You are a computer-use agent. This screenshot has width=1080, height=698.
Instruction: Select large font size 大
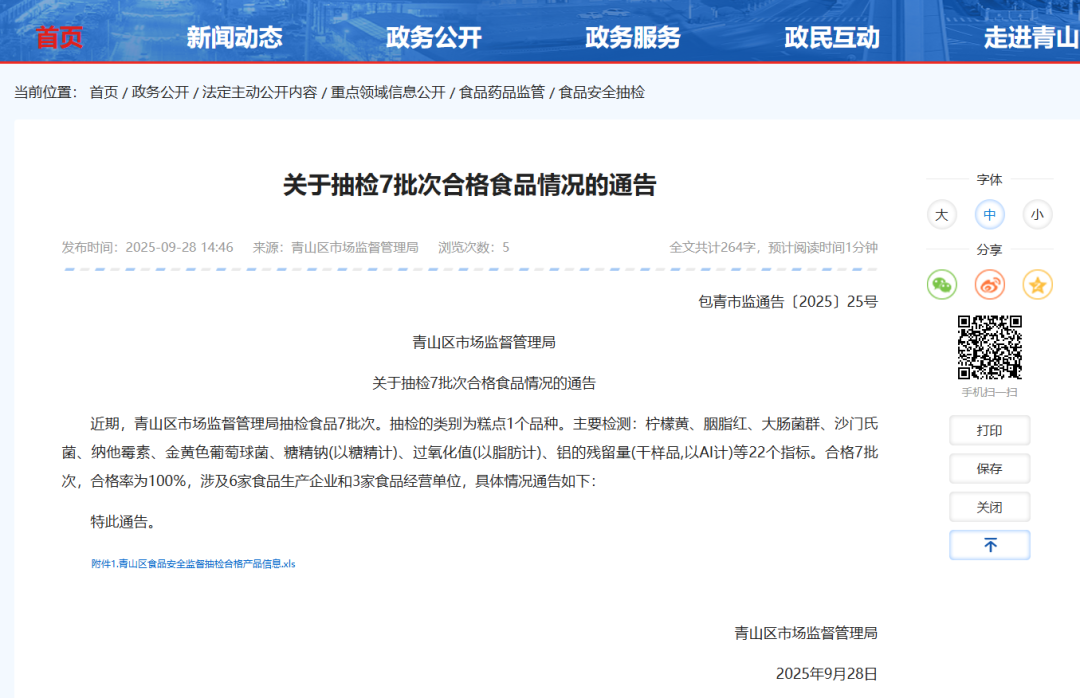pyautogui.click(x=941, y=214)
